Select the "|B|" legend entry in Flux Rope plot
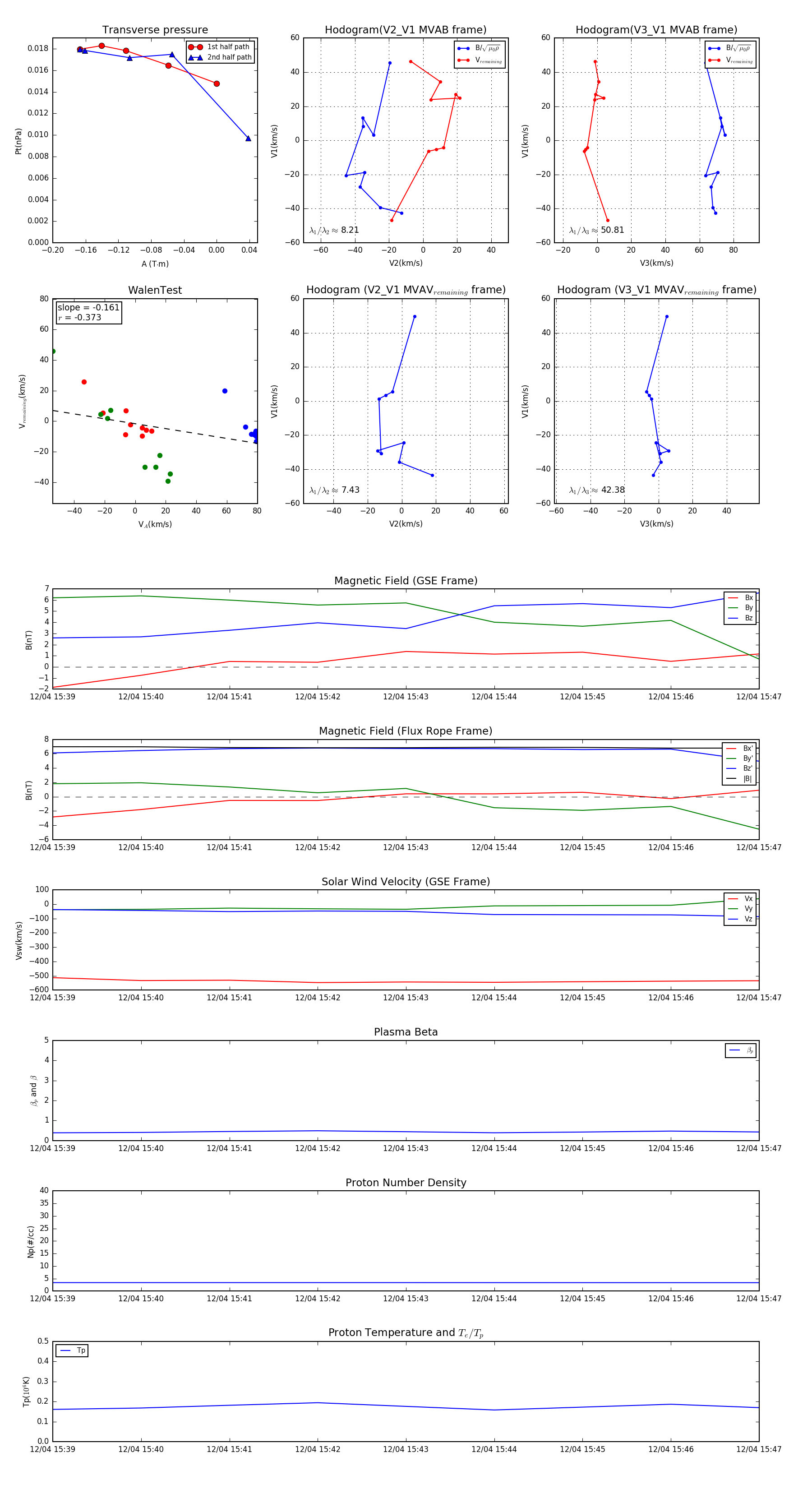 pos(740,779)
